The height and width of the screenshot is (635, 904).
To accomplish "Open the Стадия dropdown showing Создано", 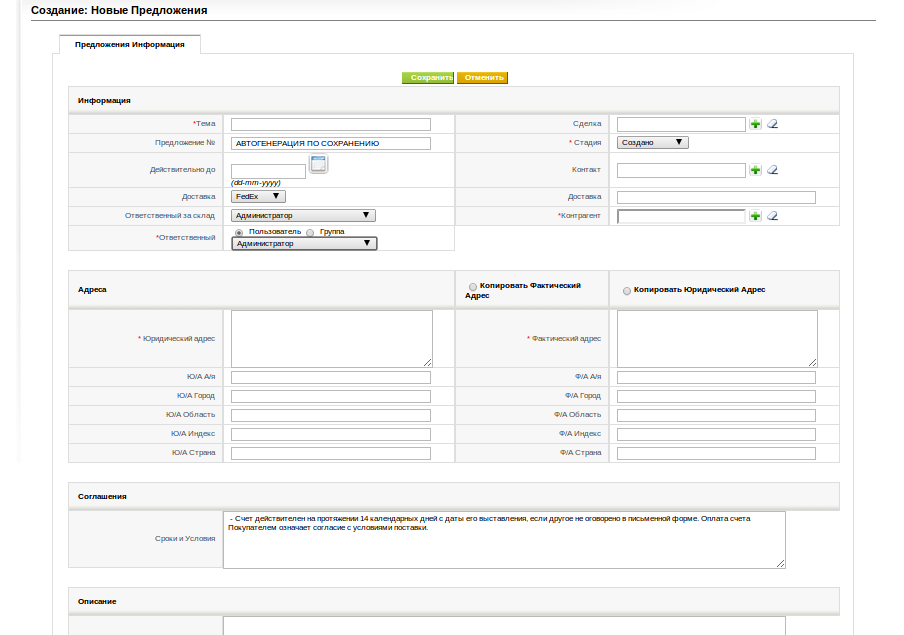I will [653, 142].
